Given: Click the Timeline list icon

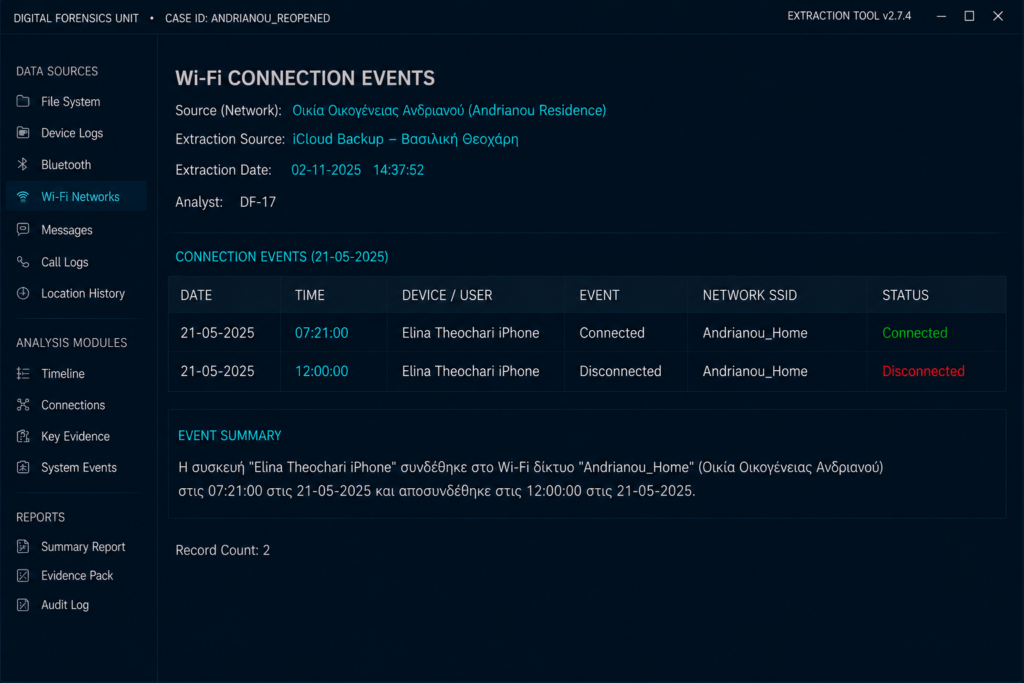Looking at the screenshot, I should [x=23, y=373].
